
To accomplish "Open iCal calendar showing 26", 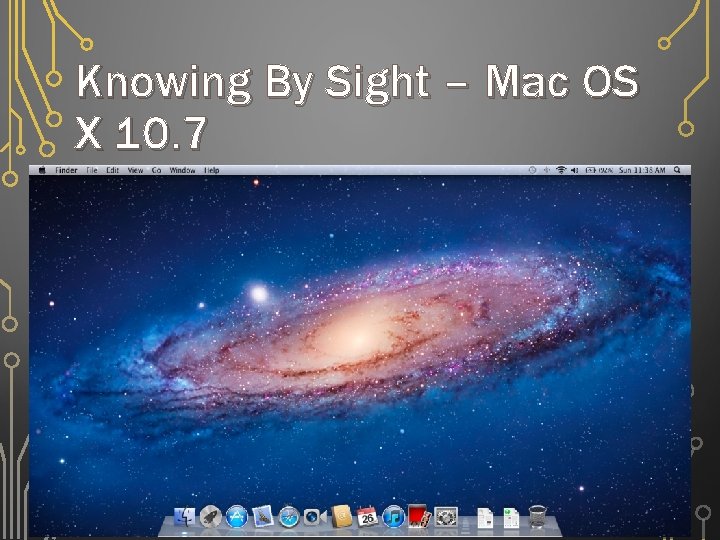I will pyautogui.click(x=367, y=517).
